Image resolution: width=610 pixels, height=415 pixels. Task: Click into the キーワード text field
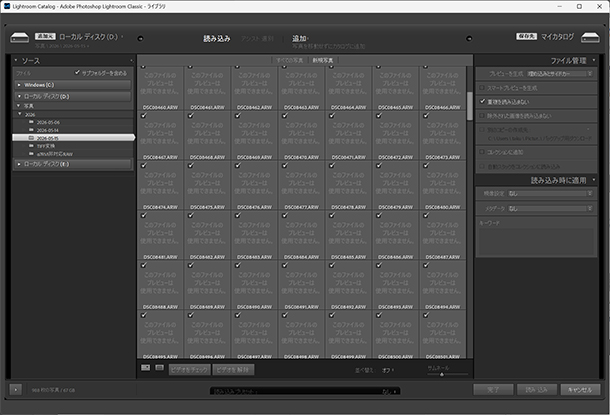[536, 241]
